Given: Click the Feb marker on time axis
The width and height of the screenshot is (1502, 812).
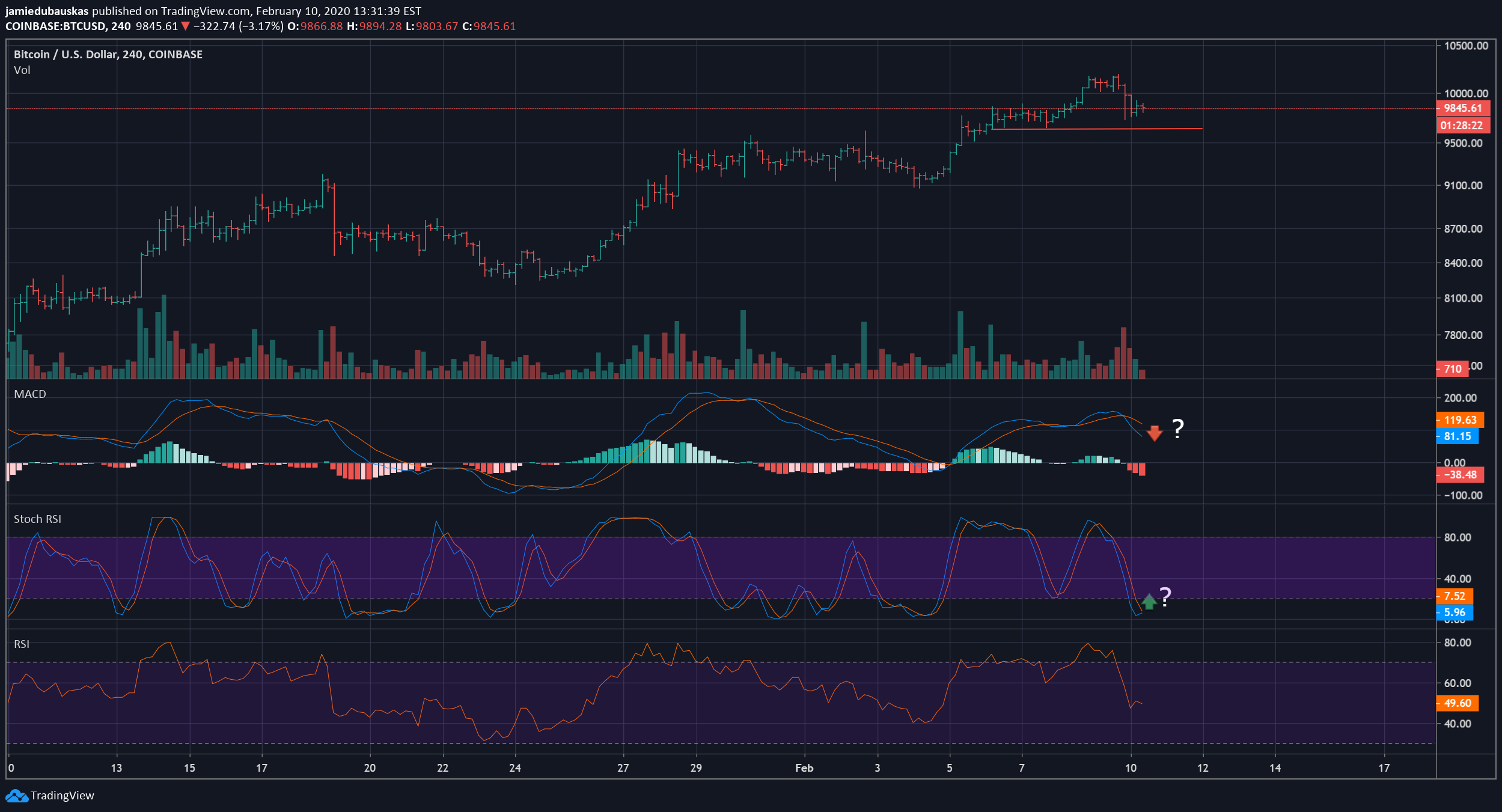Looking at the screenshot, I should pyautogui.click(x=804, y=768).
